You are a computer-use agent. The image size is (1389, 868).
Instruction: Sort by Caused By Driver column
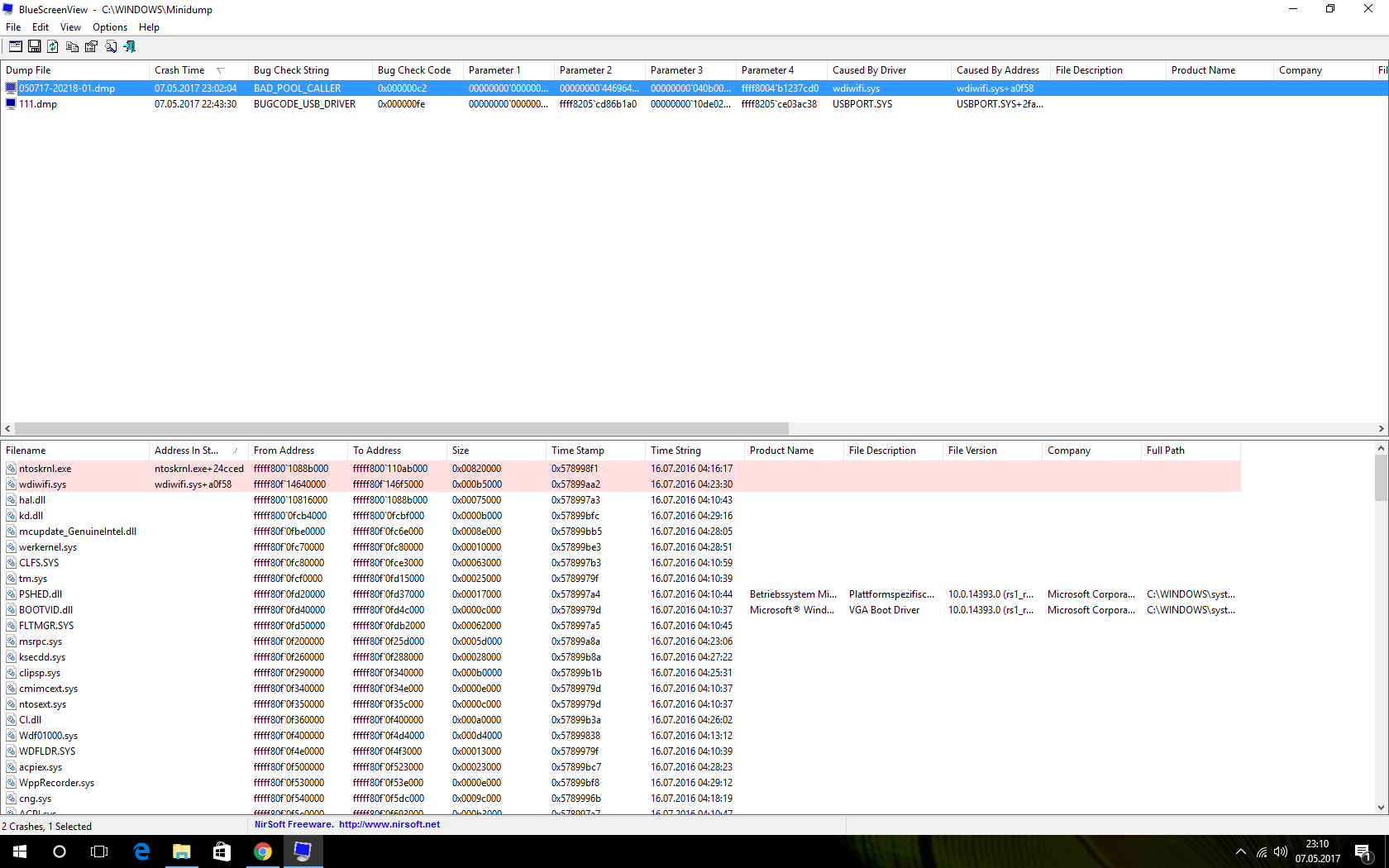click(889, 70)
